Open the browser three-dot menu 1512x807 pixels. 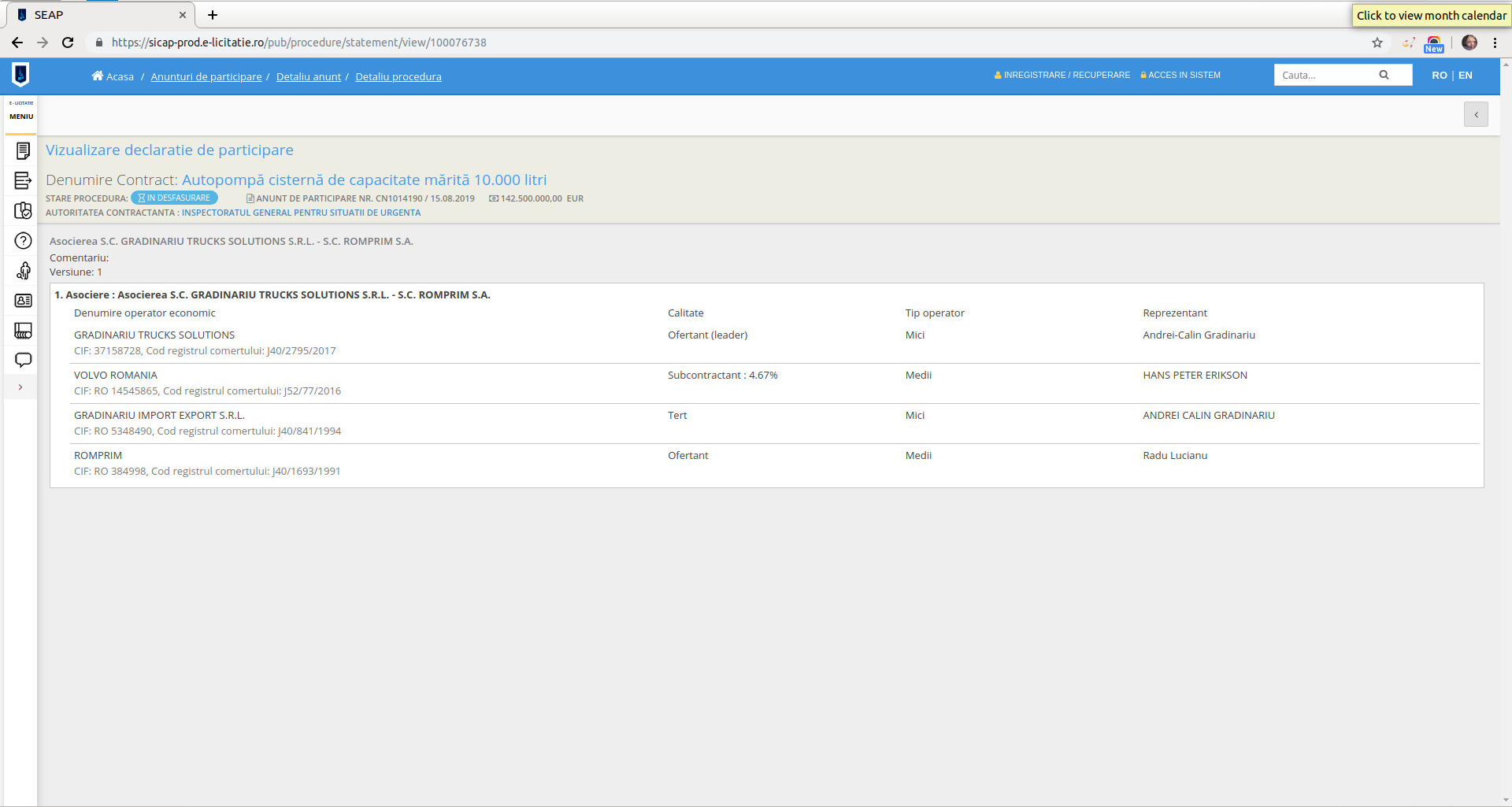click(x=1495, y=43)
